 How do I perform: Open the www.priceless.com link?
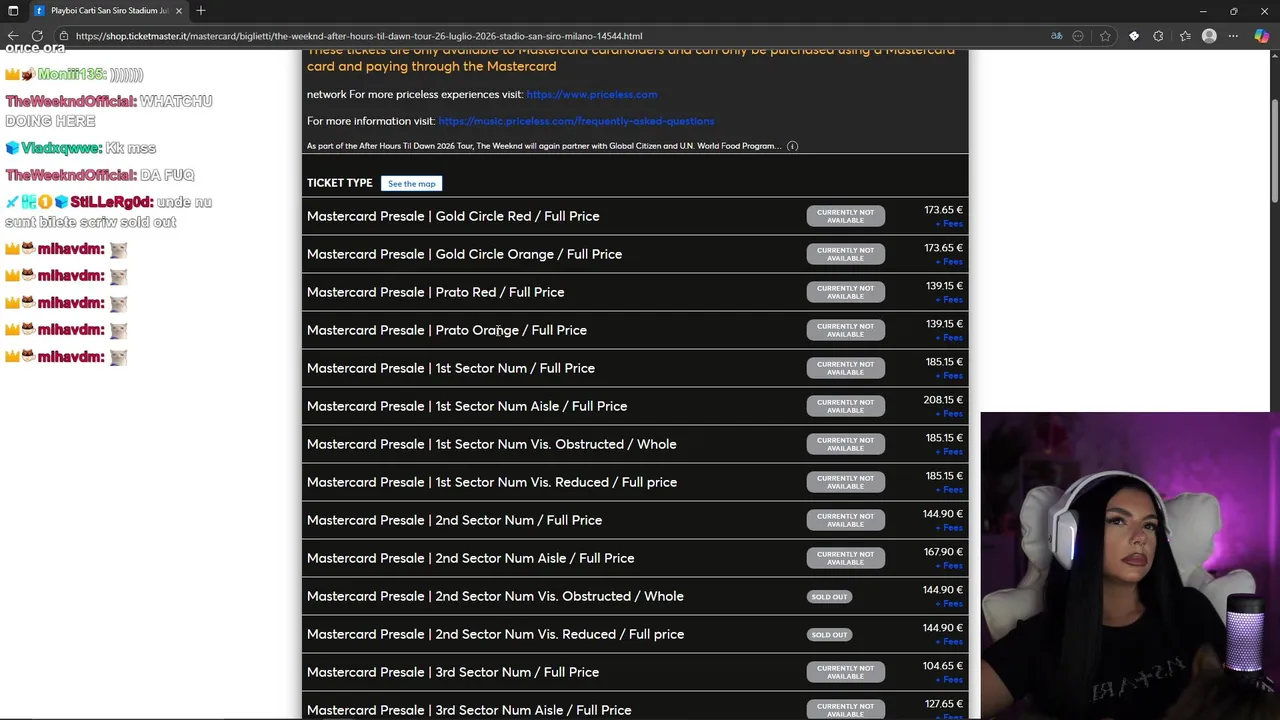point(592,94)
